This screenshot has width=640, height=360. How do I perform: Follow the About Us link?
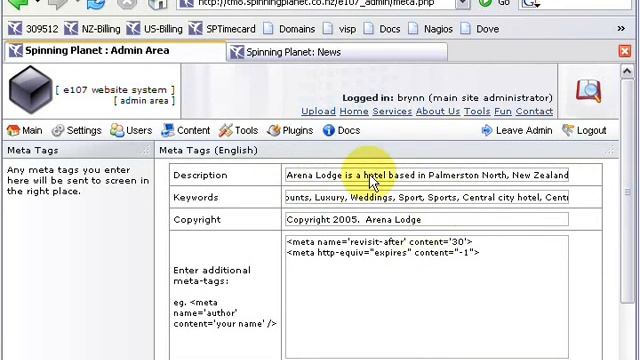click(x=438, y=111)
